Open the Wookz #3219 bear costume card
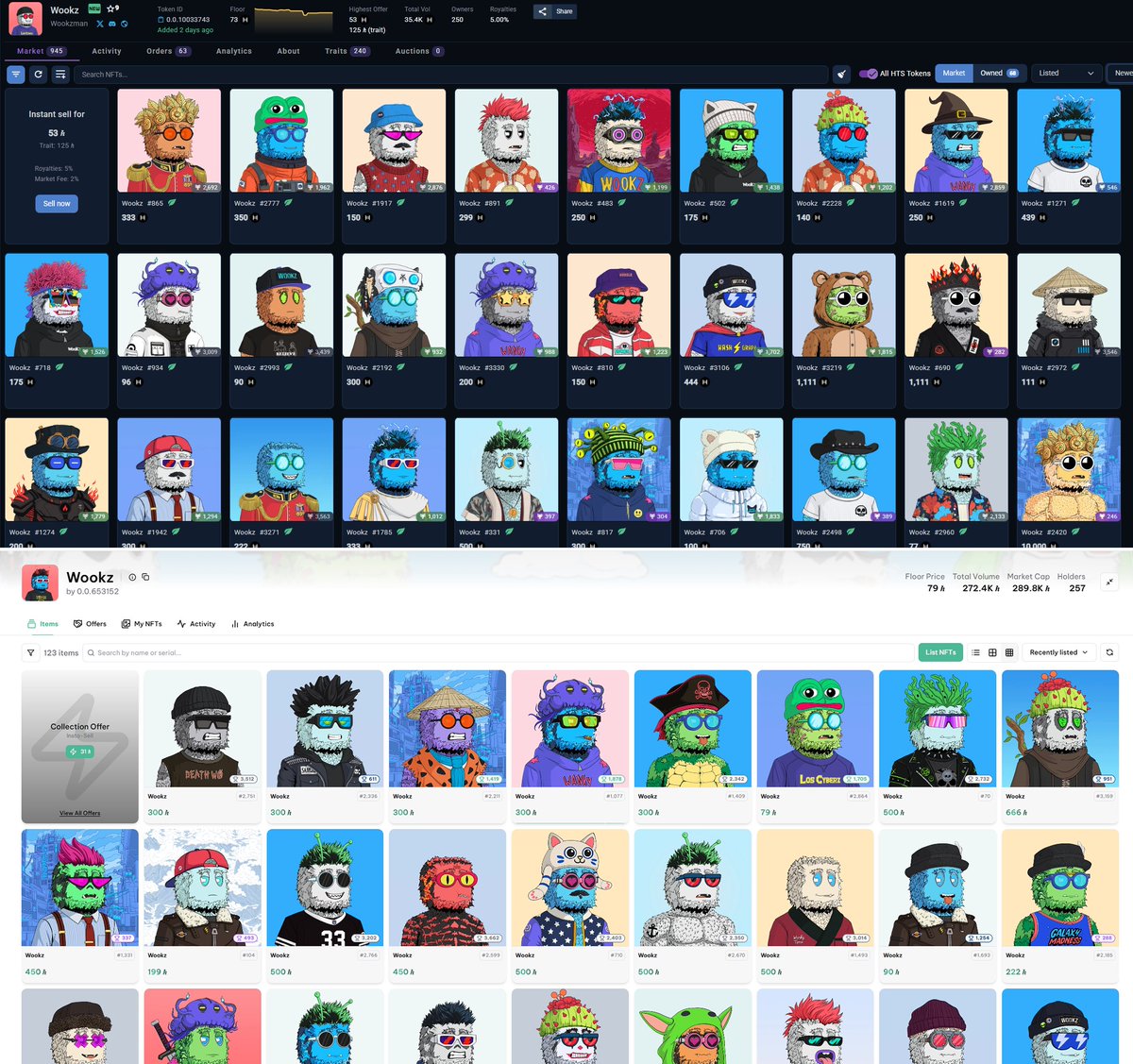Image resolution: width=1133 pixels, height=1064 pixels. coord(844,305)
